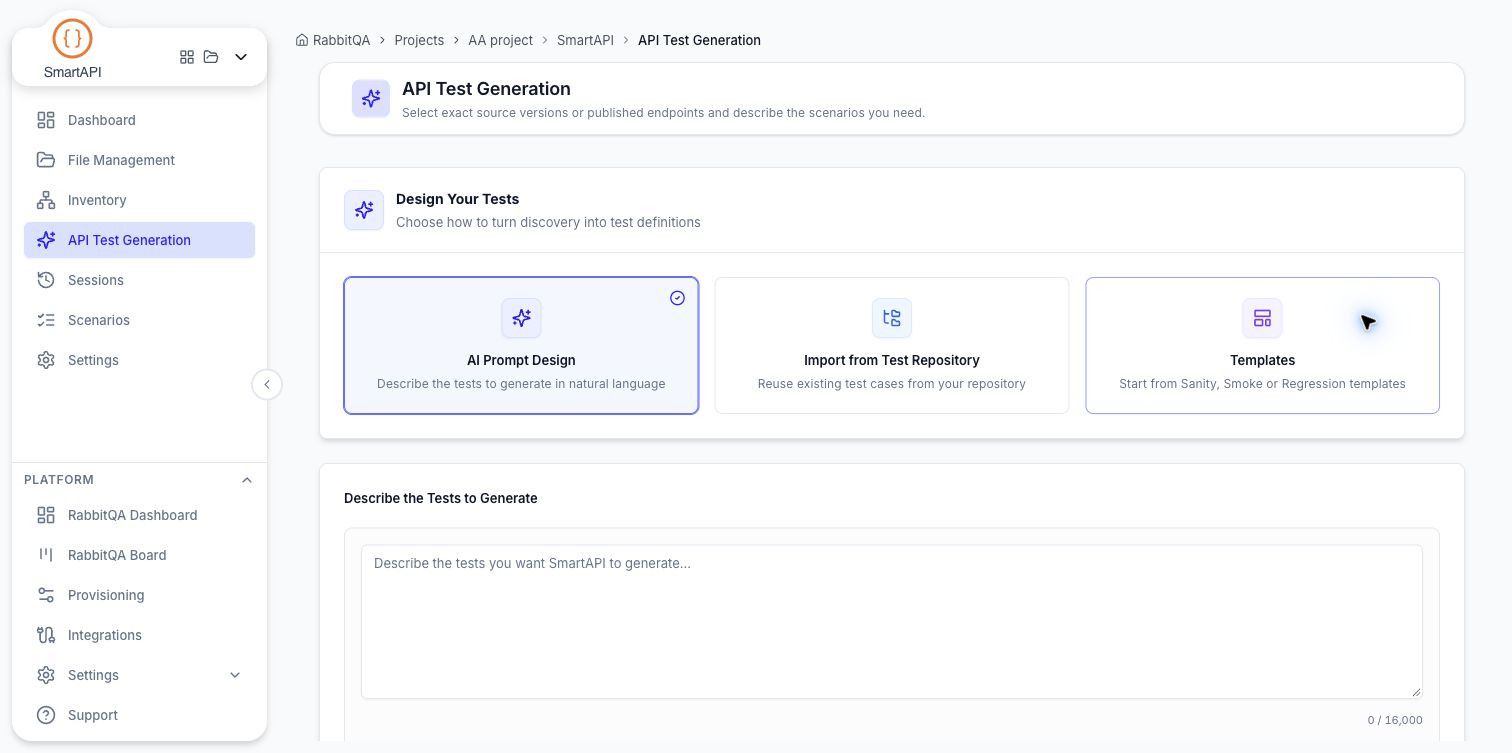The width and height of the screenshot is (1512, 753).
Task: Navigate to the AA project breadcrumb
Action: point(501,40)
